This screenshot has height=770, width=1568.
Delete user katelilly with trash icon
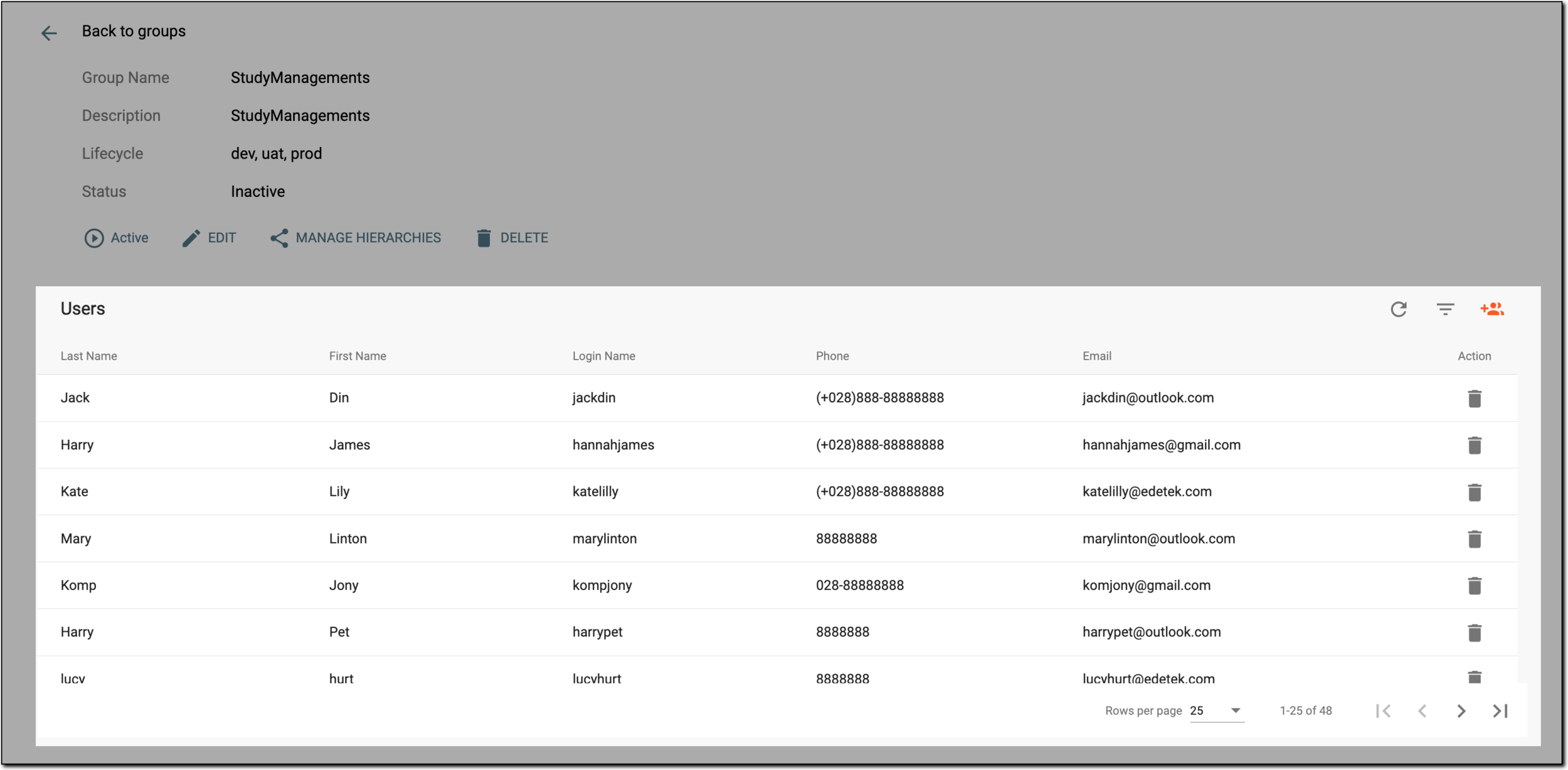[1475, 492]
